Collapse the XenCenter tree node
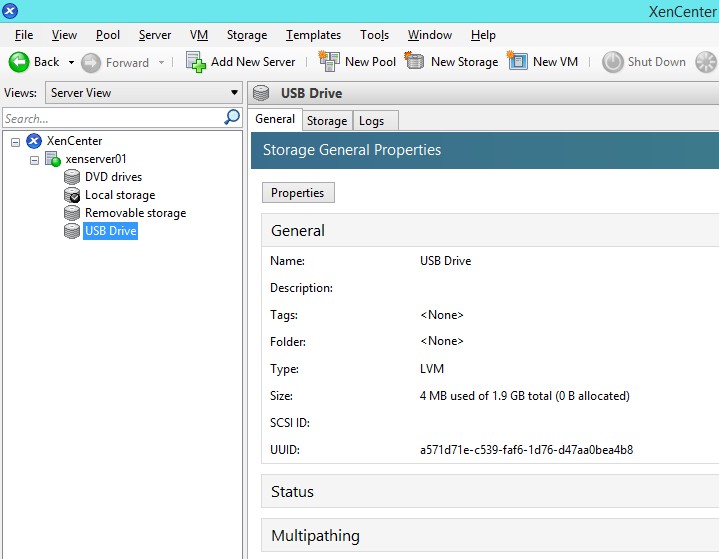 pyautogui.click(x=15, y=142)
